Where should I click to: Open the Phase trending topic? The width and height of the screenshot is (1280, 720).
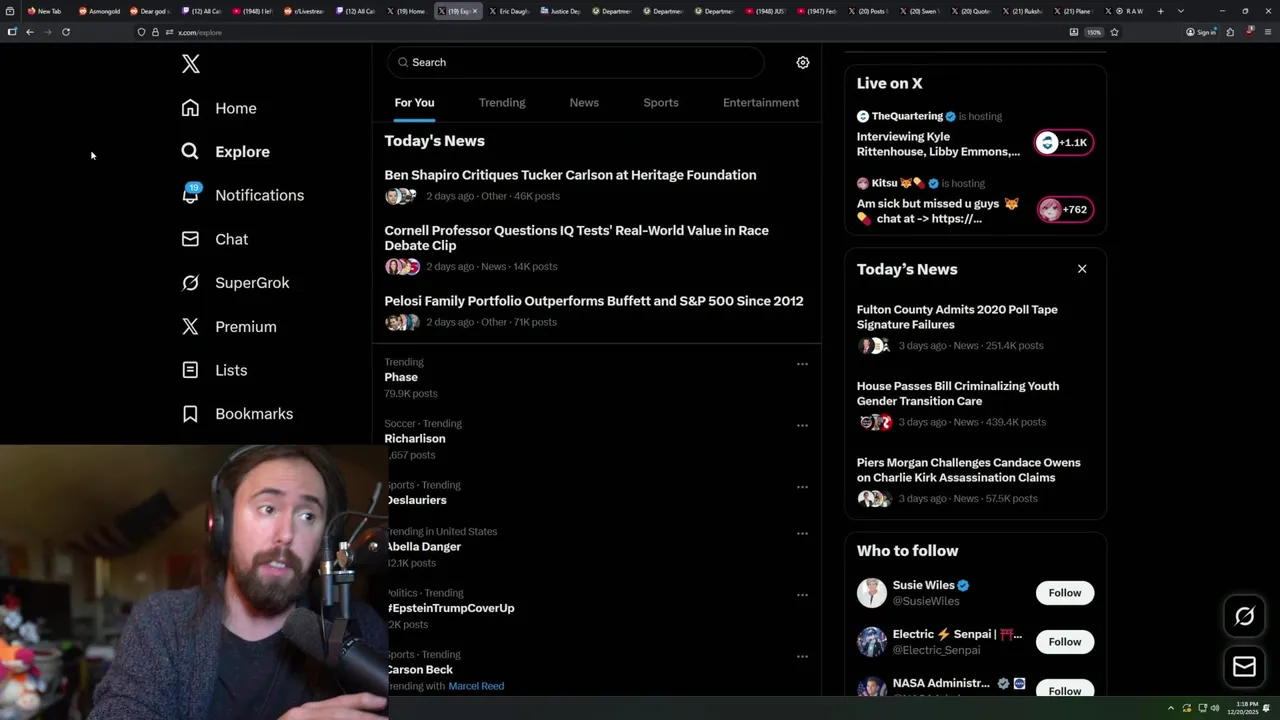[x=401, y=377]
